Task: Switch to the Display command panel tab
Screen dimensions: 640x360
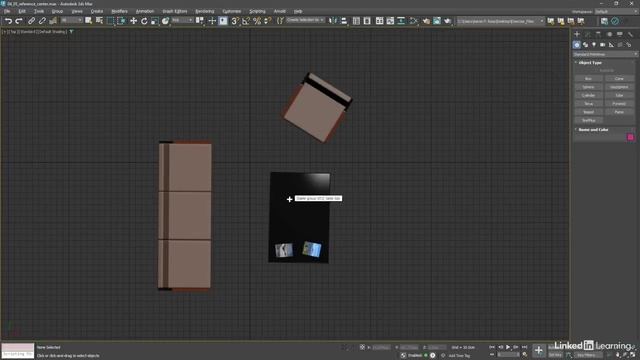Action: pyautogui.click(x=620, y=34)
